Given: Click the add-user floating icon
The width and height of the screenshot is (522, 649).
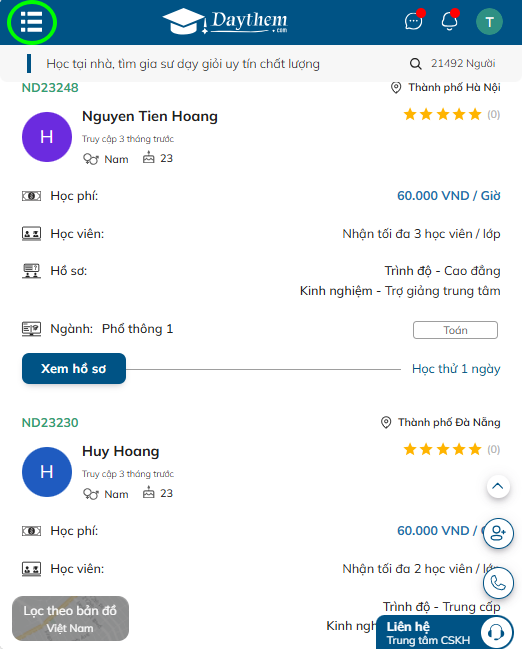Looking at the screenshot, I should point(498,533).
